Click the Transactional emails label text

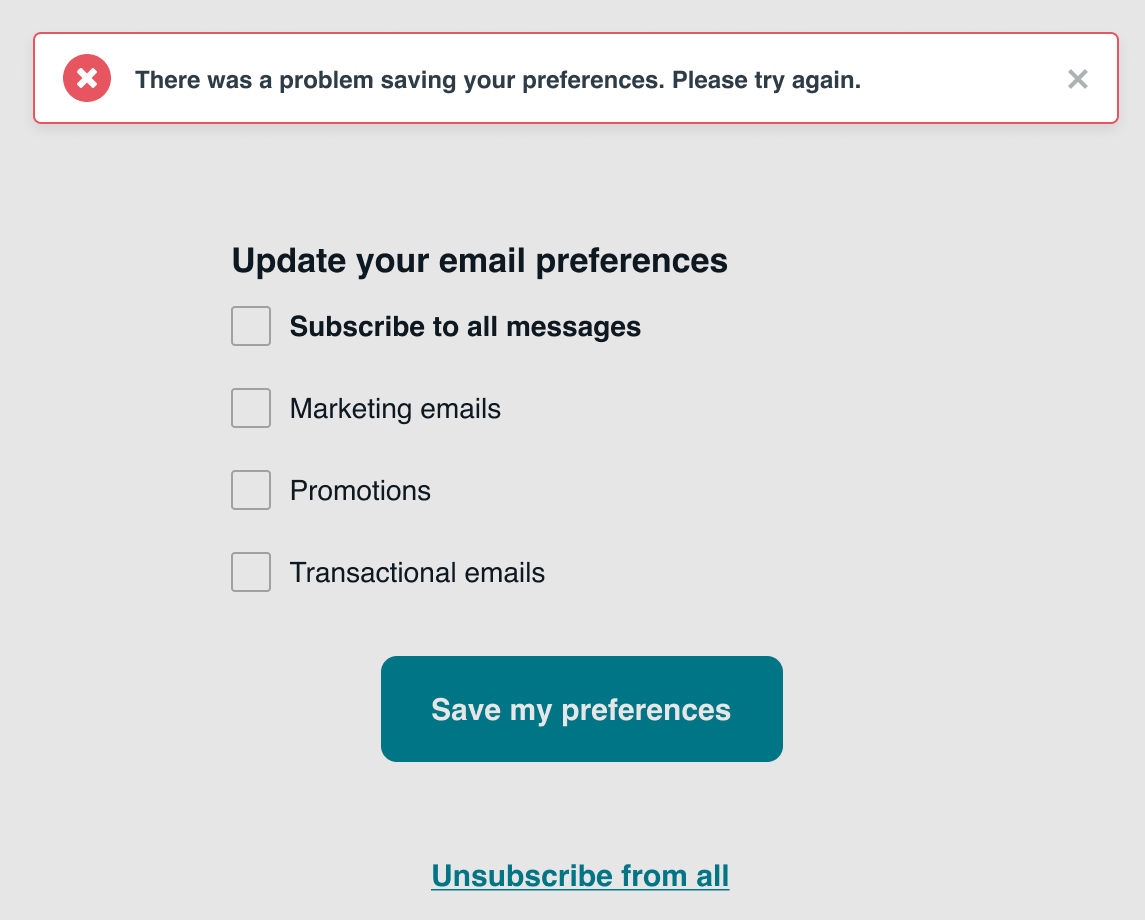click(417, 573)
